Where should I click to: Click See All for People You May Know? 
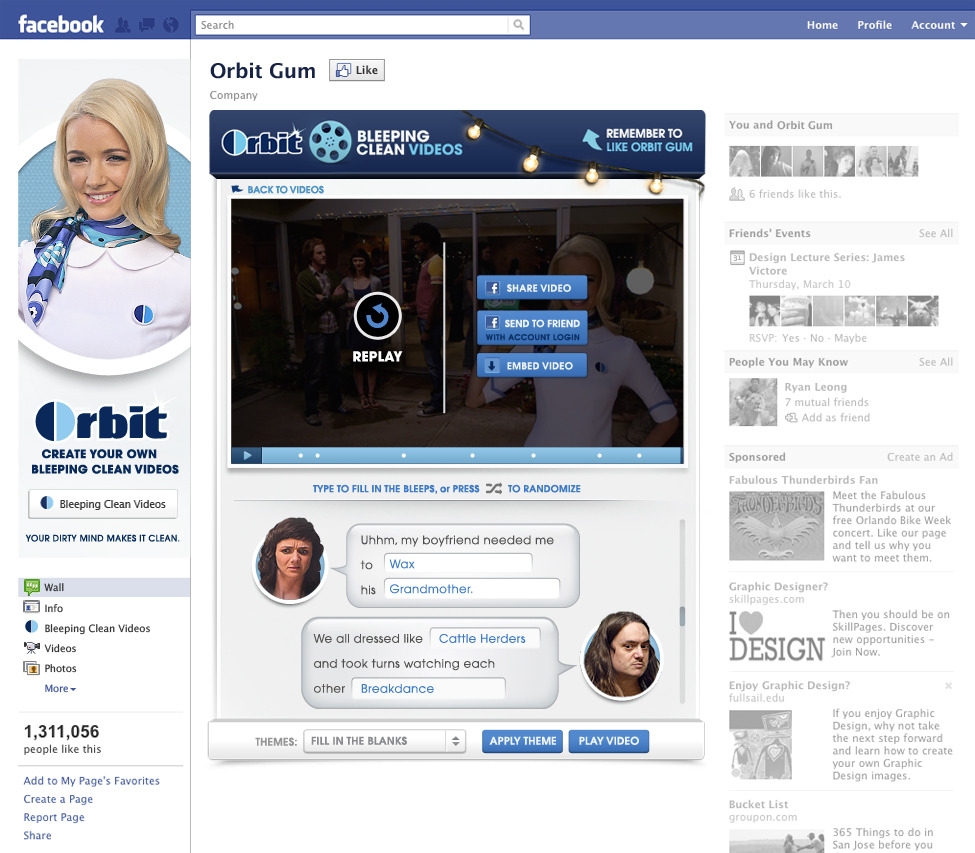pyautogui.click(x=935, y=362)
